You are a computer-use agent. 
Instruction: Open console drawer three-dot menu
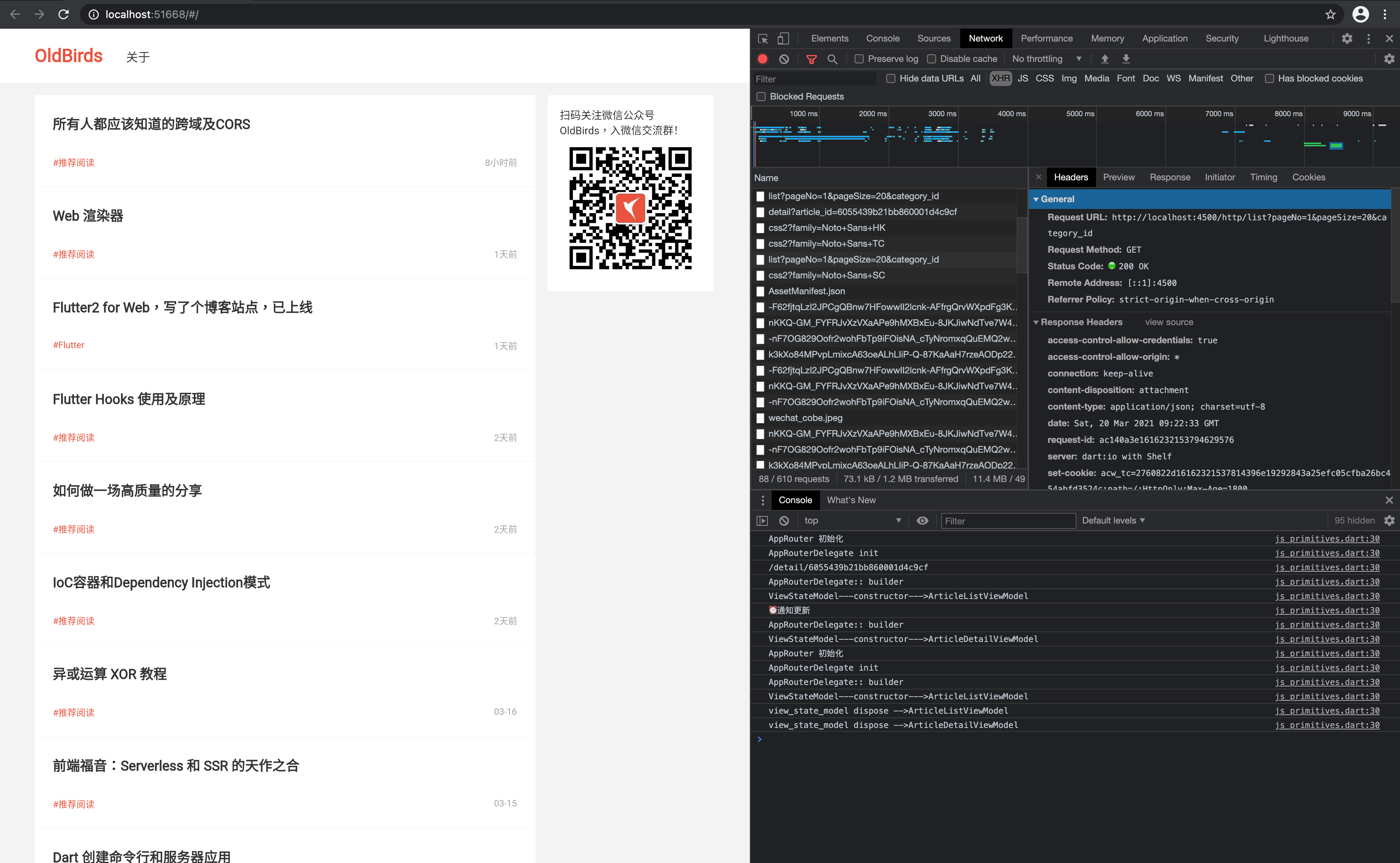coord(763,500)
